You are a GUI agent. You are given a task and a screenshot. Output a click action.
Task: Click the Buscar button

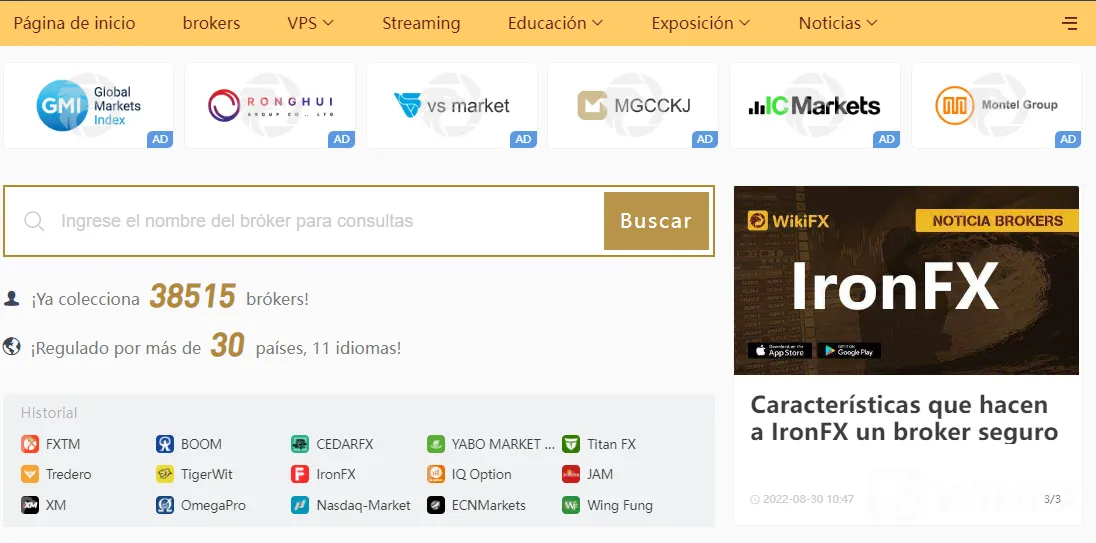coord(656,221)
